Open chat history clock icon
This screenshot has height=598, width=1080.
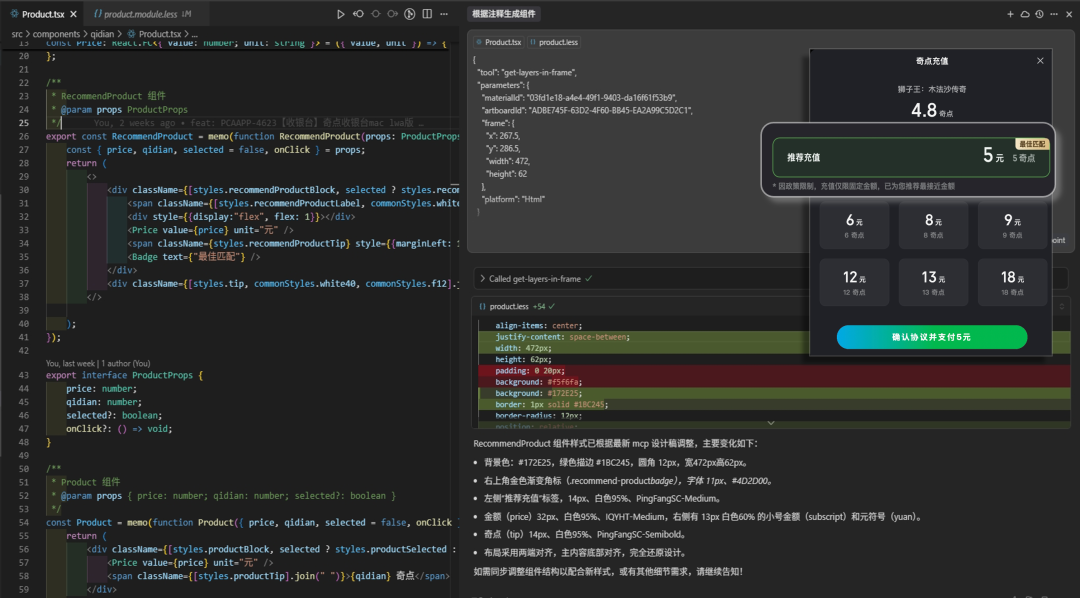[x=1039, y=14]
